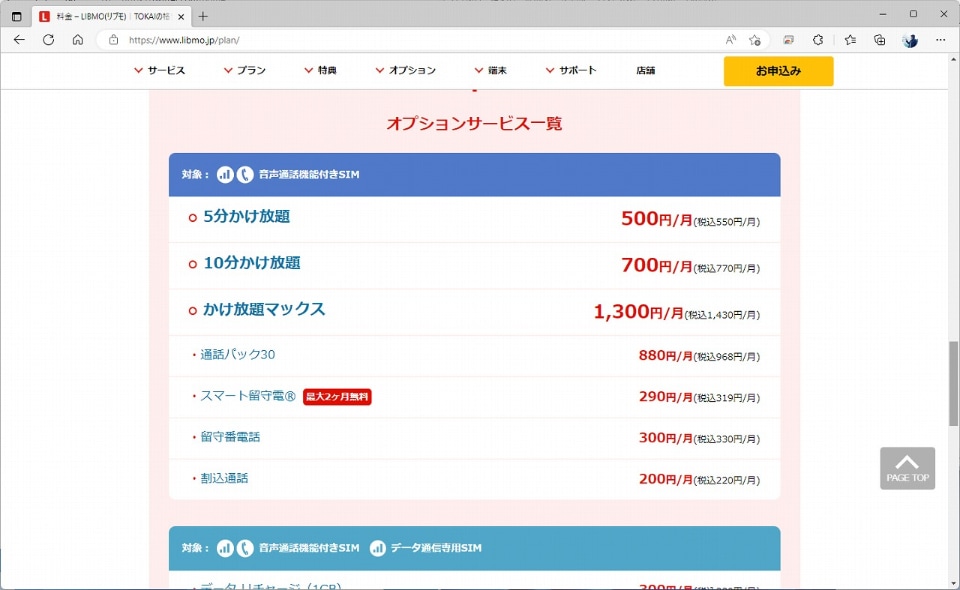This screenshot has width=960, height=590.
Task: Click the Home icon in the browser toolbar
Action: tap(78, 38)
